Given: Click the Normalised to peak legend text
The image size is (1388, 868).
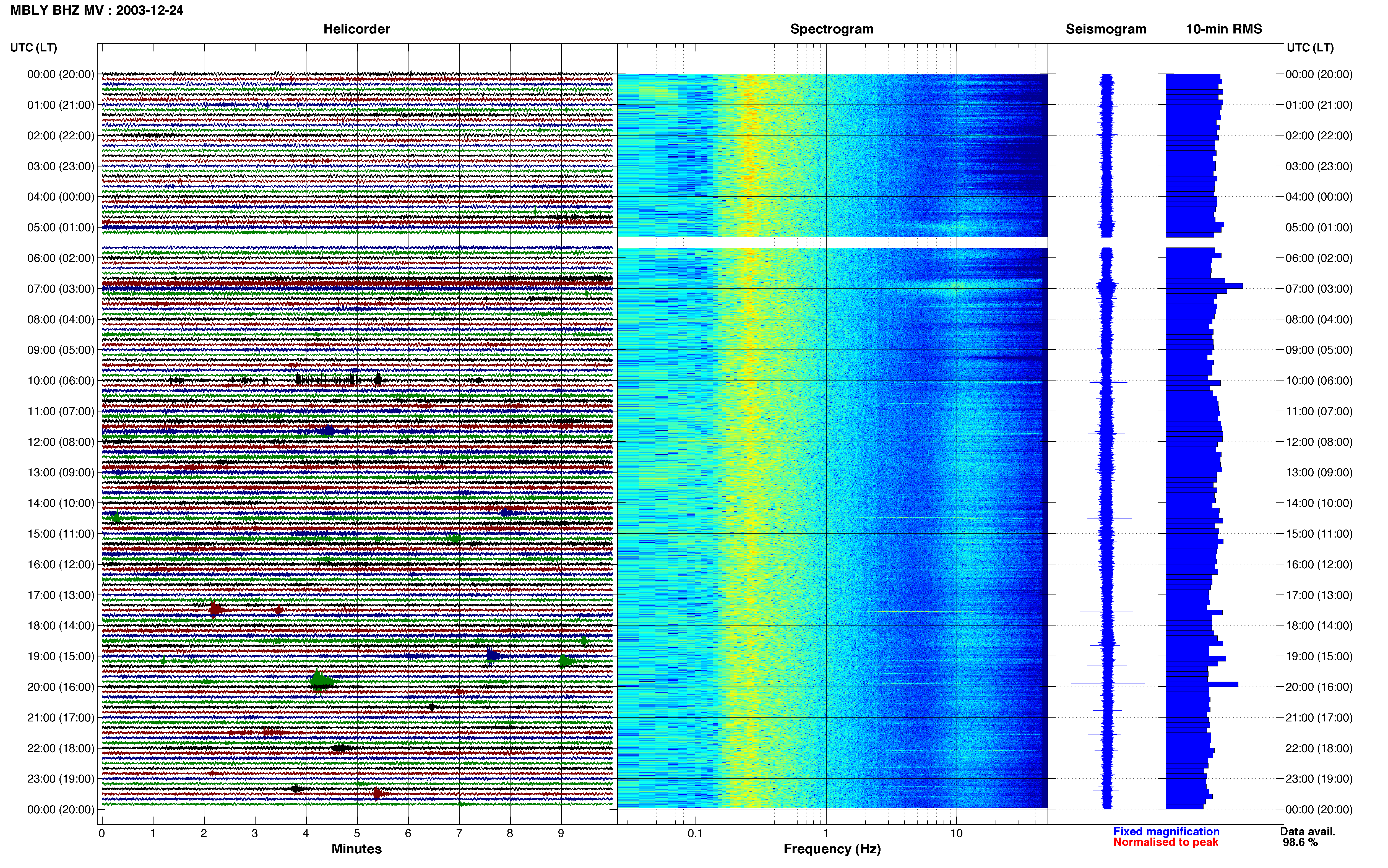Looking at the screenshot, I should tap(1165, 842).
